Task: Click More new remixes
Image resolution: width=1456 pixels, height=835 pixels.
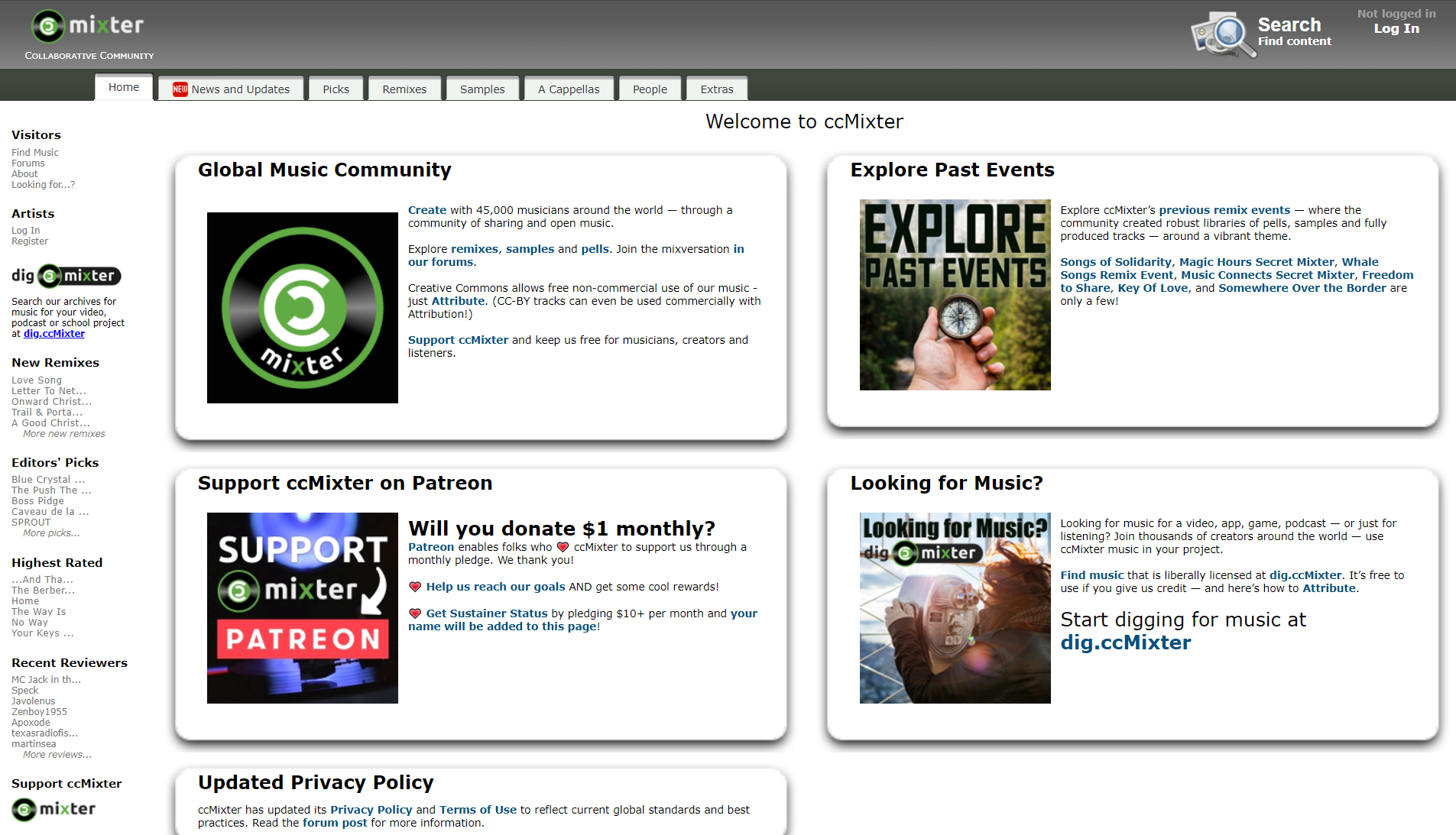Action: pyautogui.click(x=64, y=434)
